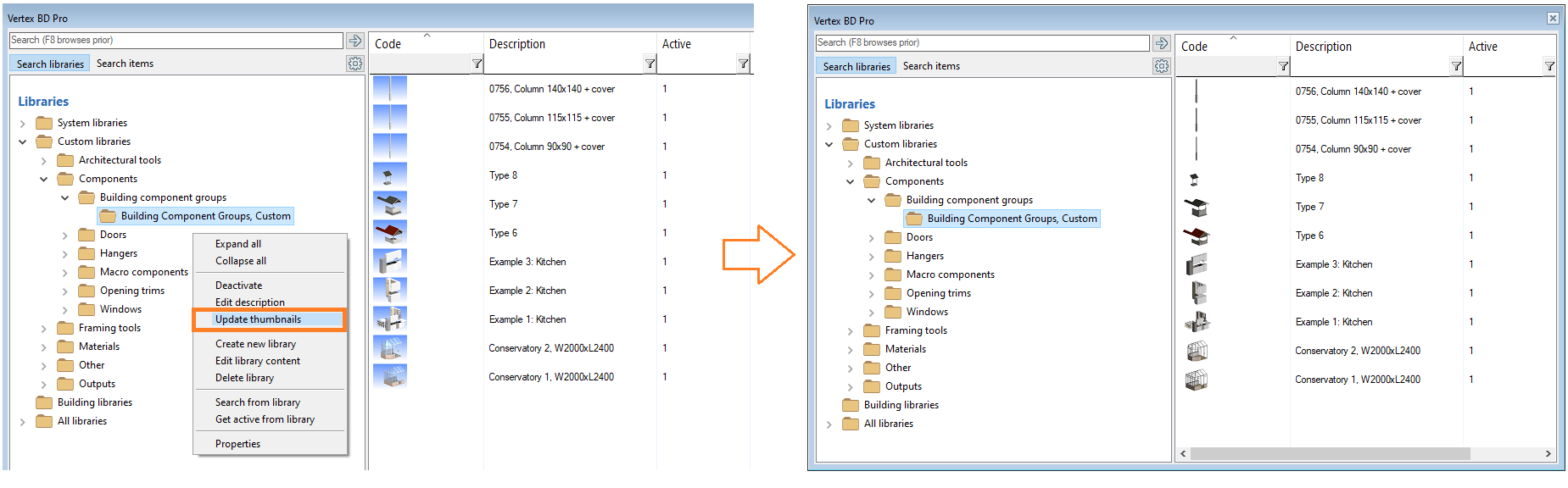Switch to Search items tab in right window
The height and width of the screenshot is (488, 1568).
(x=931, y=66)
